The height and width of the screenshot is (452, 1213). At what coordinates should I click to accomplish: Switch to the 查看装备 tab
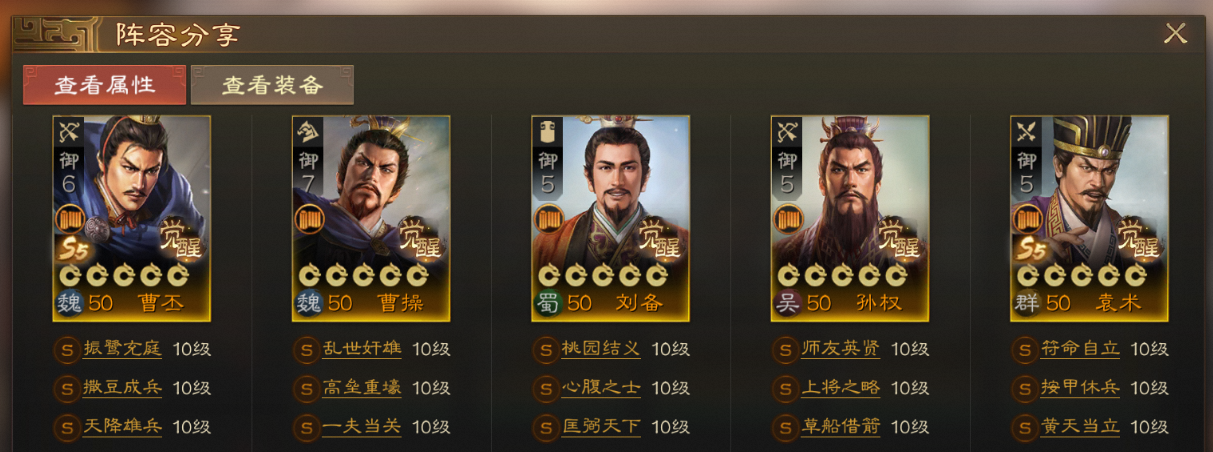272,85
